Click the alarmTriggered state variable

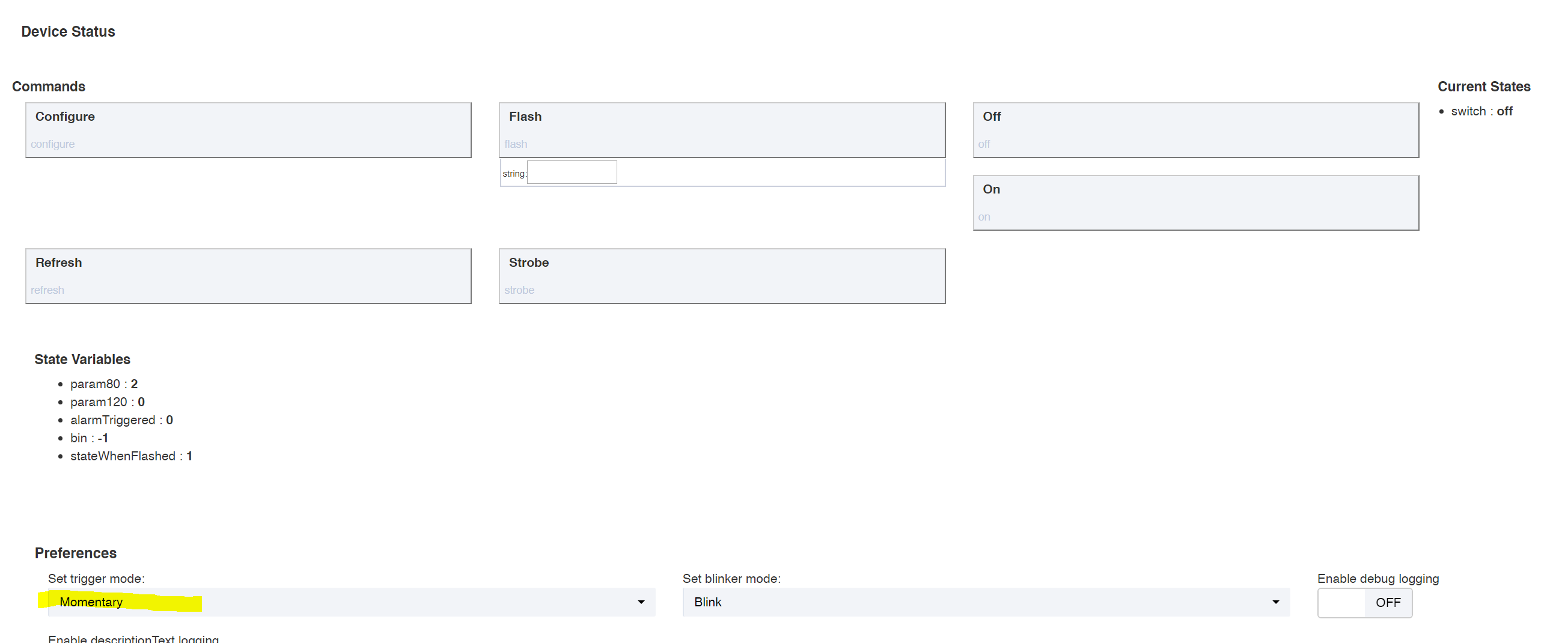[x=122, y=419]
